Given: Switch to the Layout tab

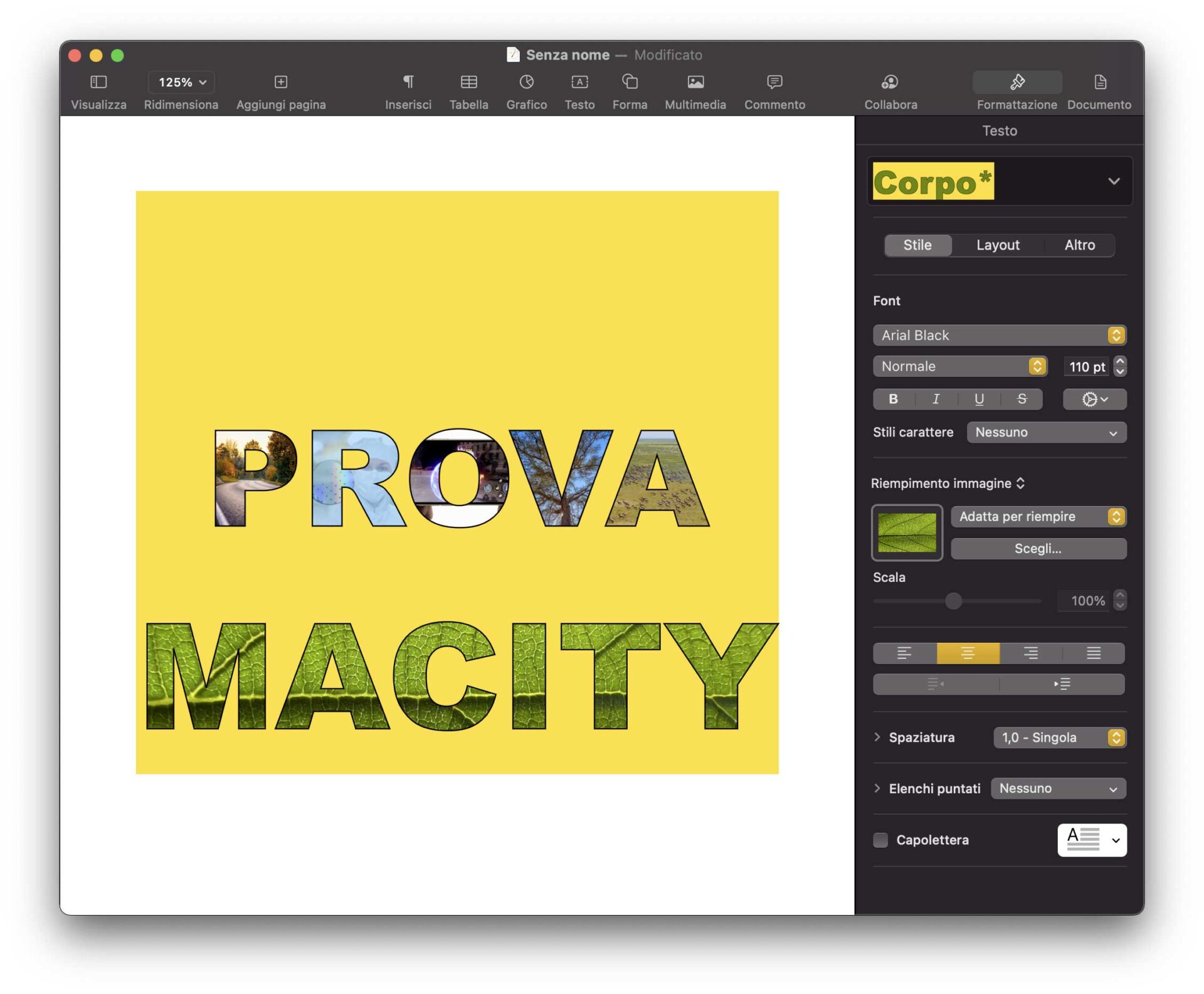Looking at the screenshot, I should click(998, 245).
